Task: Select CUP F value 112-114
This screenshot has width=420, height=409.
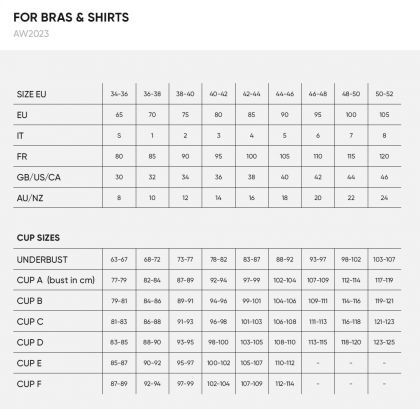Action: (x=285, y=384)
